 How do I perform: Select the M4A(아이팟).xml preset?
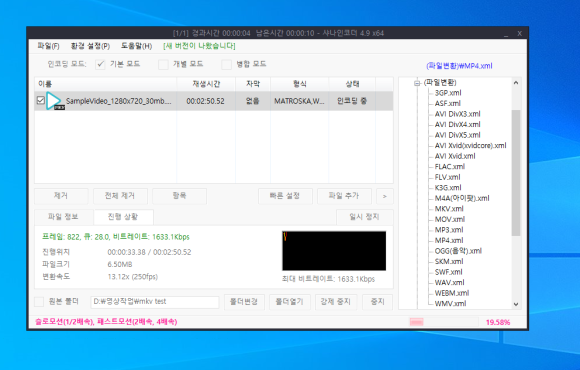point(462,198)
